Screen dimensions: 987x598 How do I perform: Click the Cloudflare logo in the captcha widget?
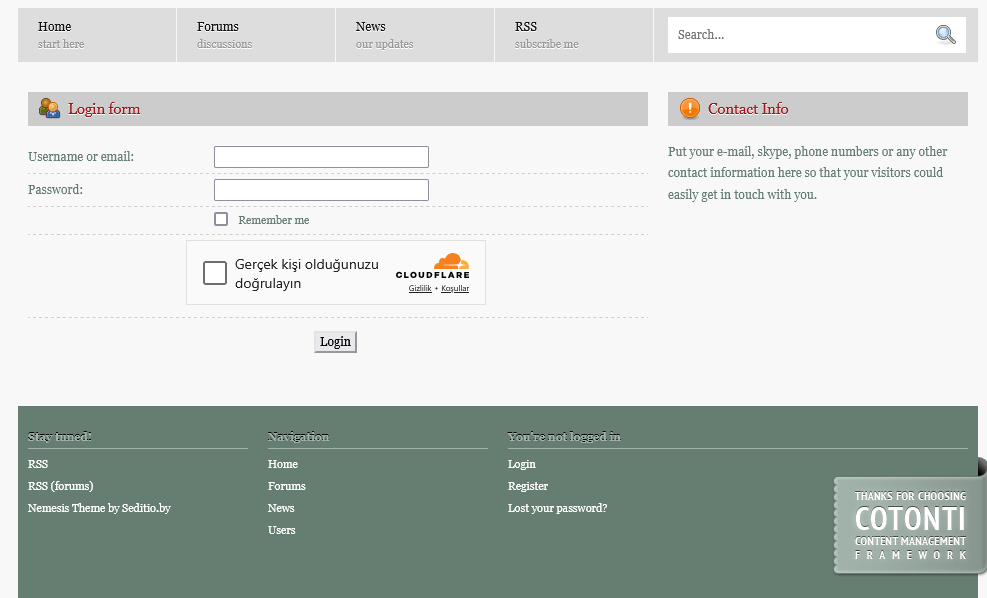[433, 266]
